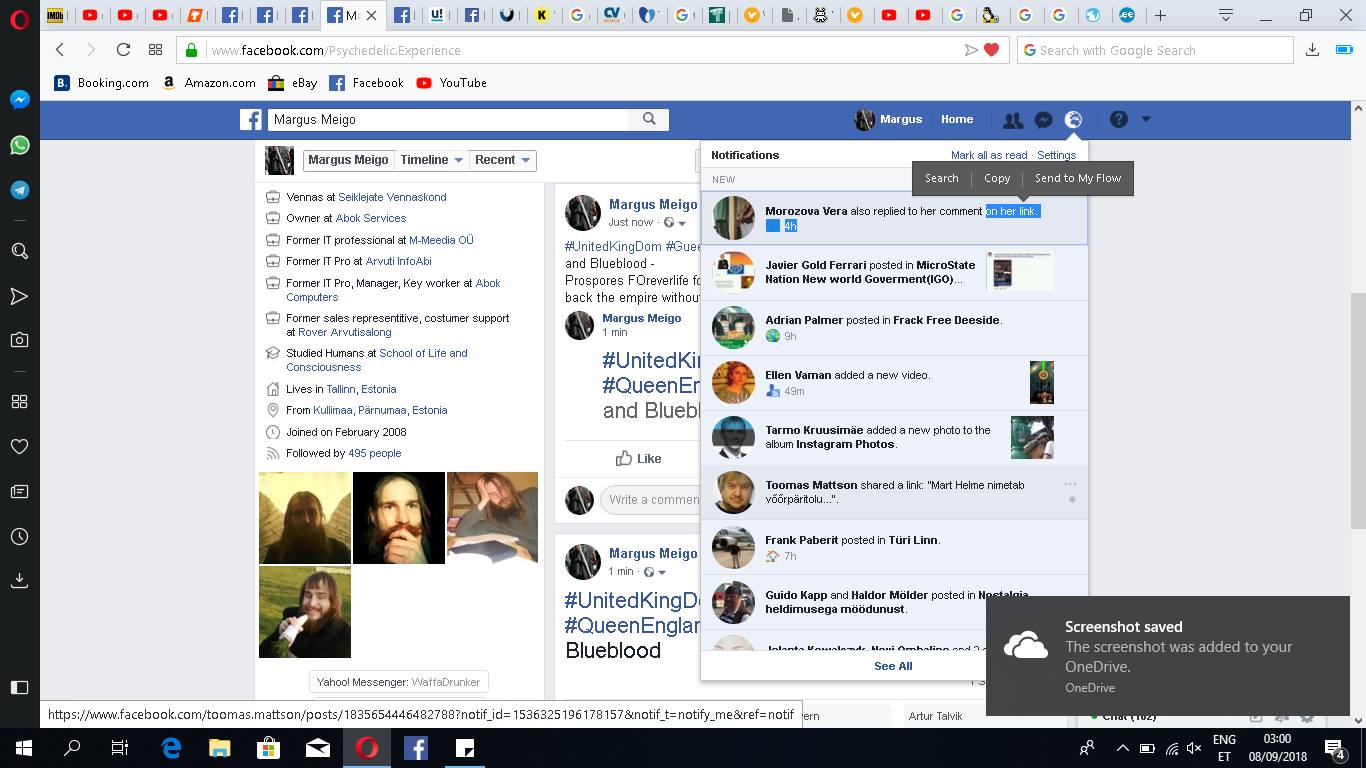Open the Windows Action Center
Screen dimensions: 1366x768
coord(1335,748)
